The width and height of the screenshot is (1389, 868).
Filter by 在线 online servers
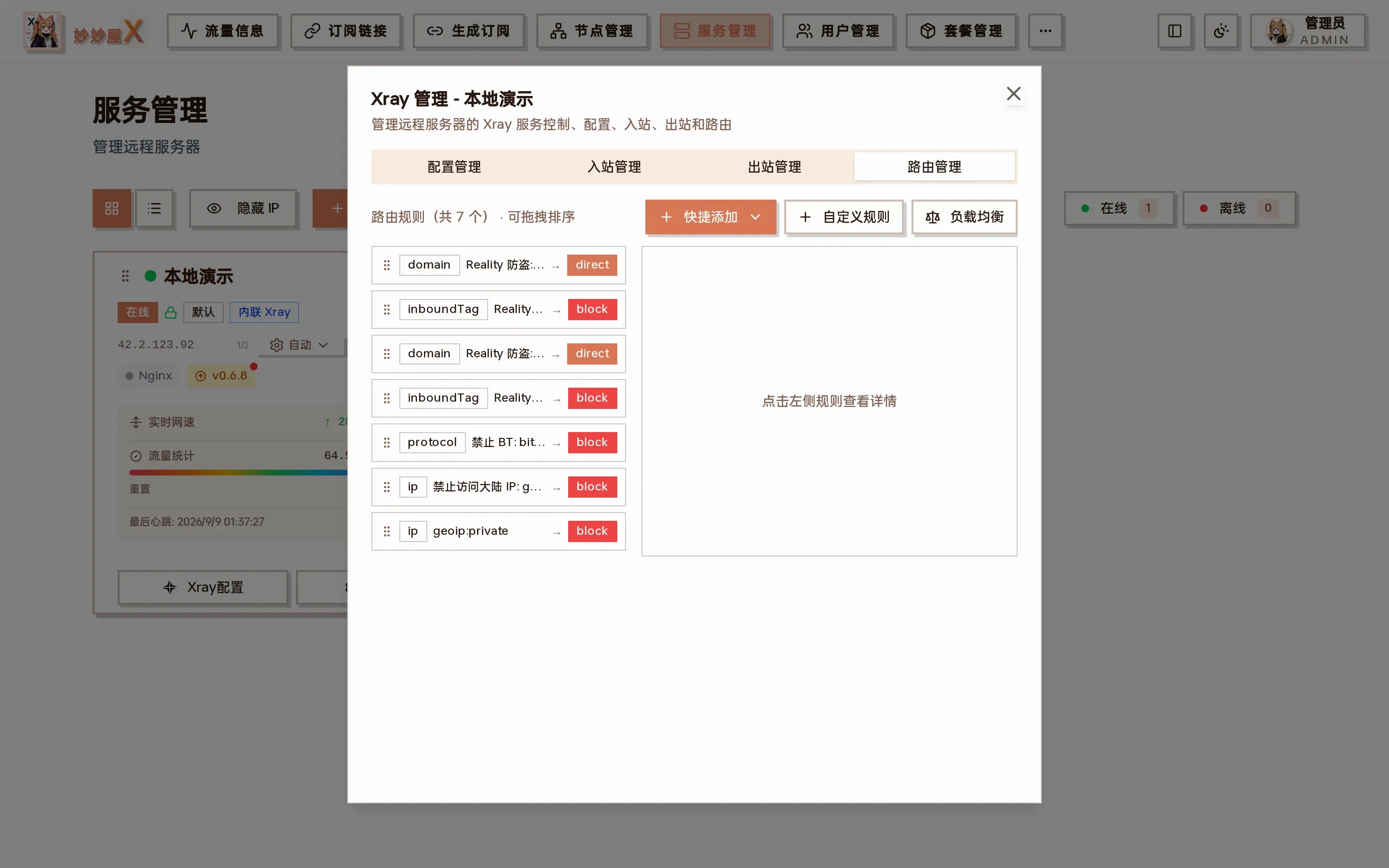(x=1118, y=208)
